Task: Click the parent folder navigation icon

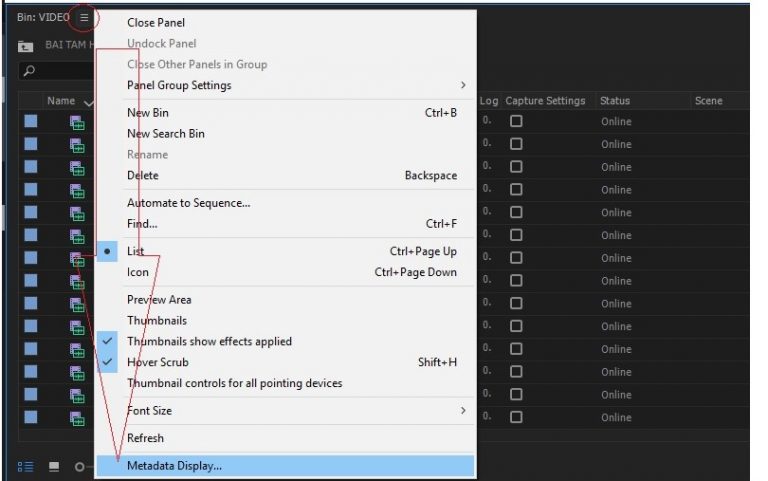Action: (x=25, y=46)
